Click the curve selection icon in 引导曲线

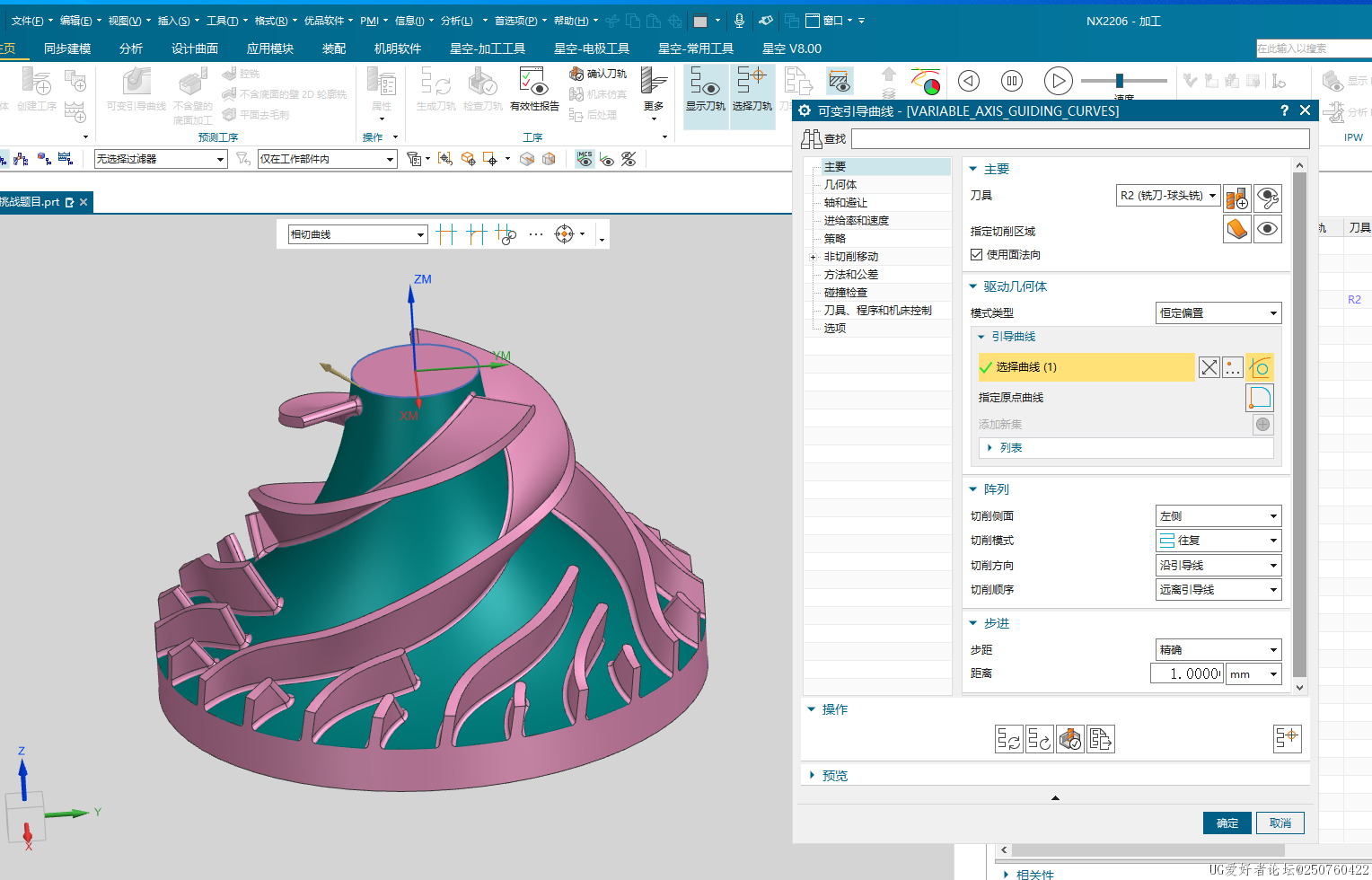[x=1261, y=367]
